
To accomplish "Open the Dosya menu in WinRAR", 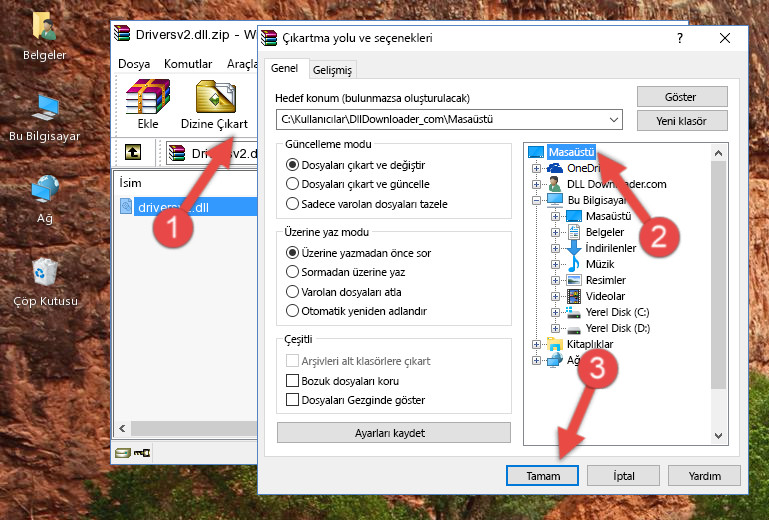I will pos(134,64).
